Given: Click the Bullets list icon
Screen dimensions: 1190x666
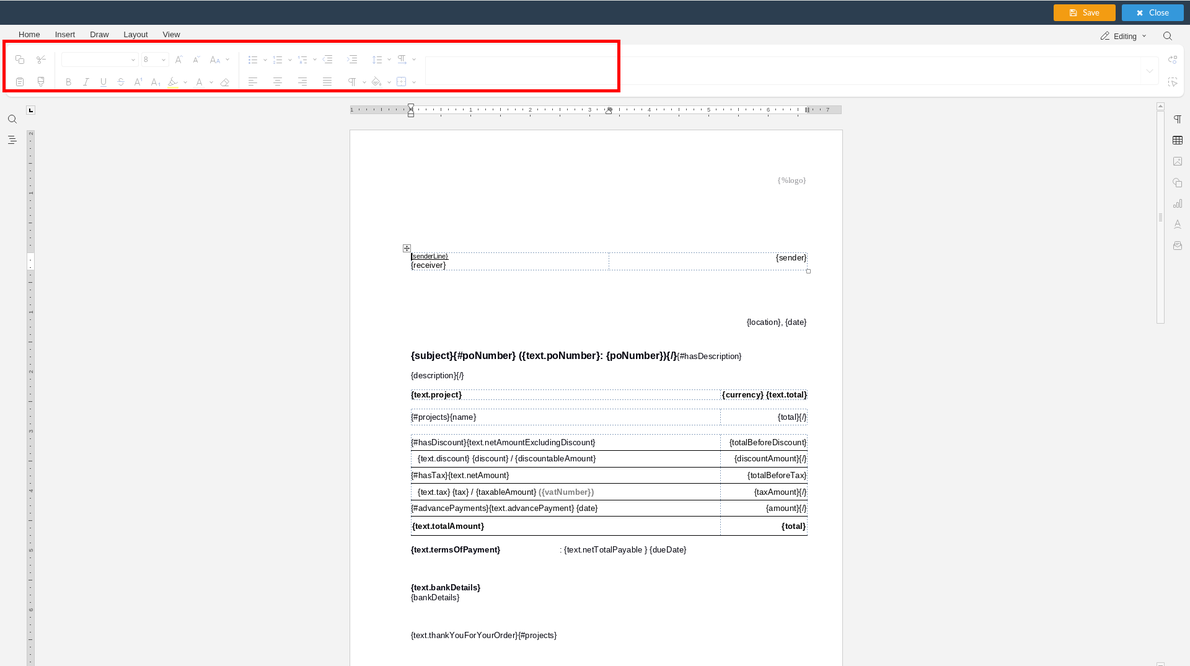Looking at the screenshot, I should click(x=253, y=59).
